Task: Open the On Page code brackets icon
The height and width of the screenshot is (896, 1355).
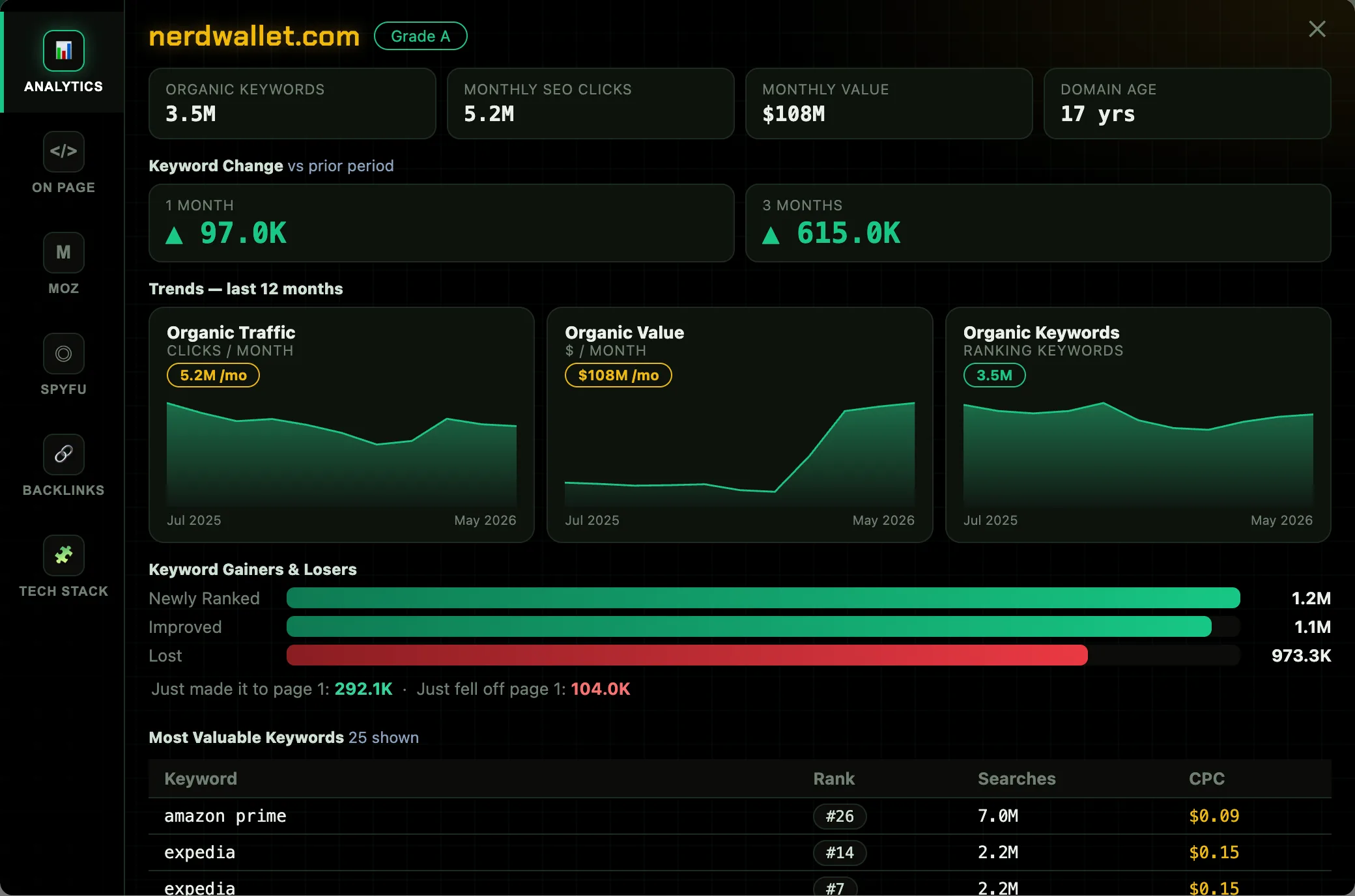Action: [x=64, y=152]
